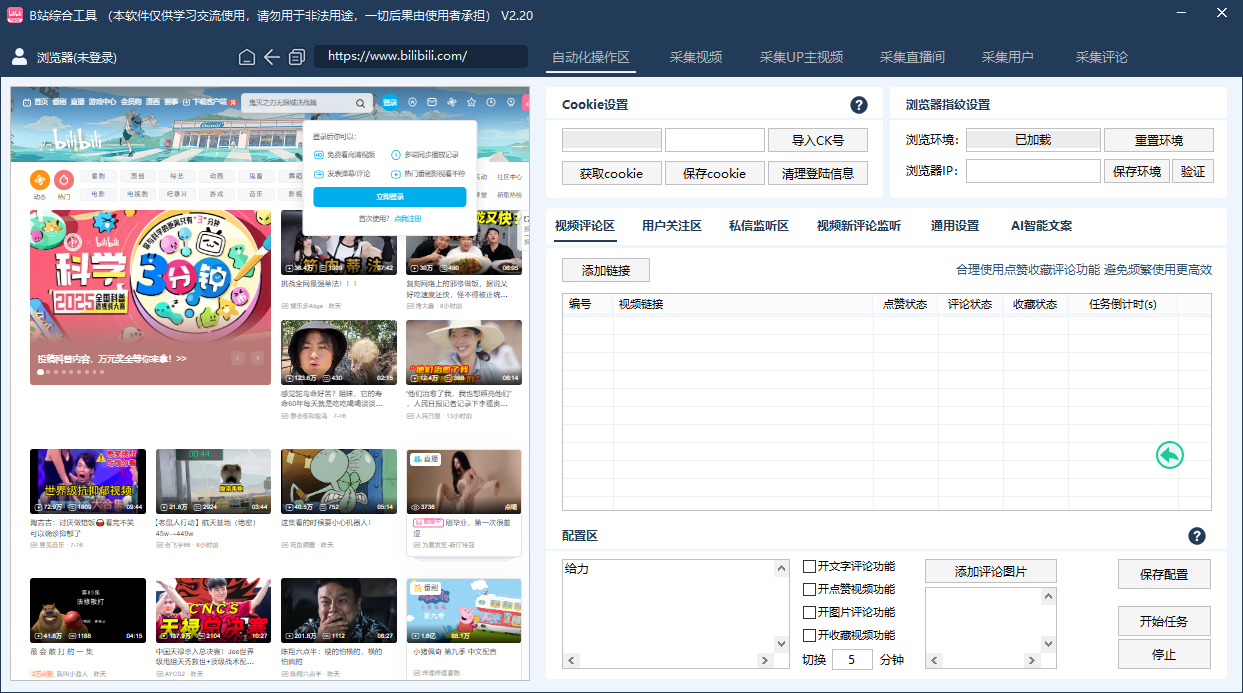The width and height of the screenshot is (1243, 693).
Task: Enable the 开点赞视频功能 checkbox
Action: pyautogui.click(x=809, y=589)
